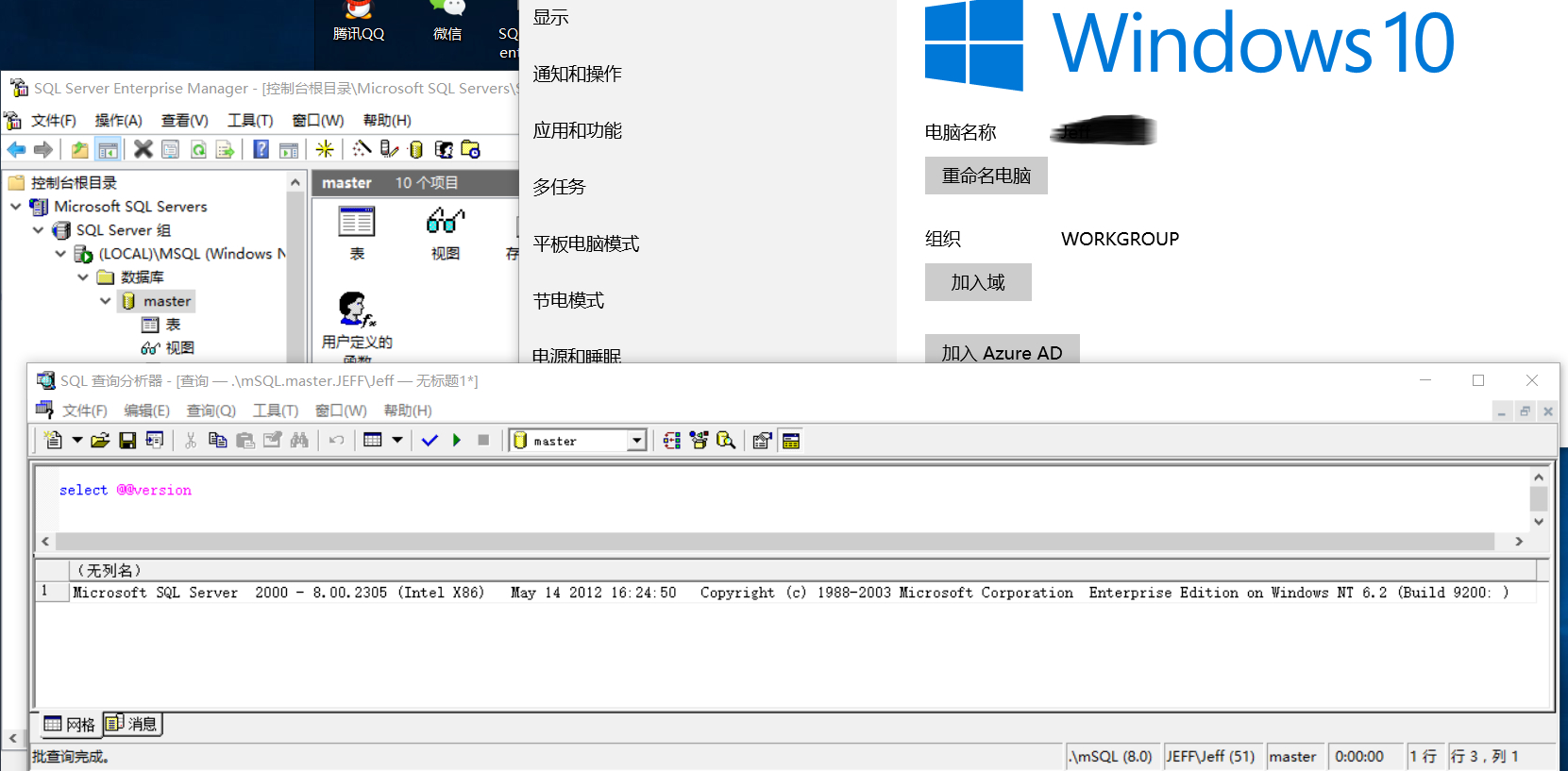The height and width of the screenshot is (771, 1568).
Task: Click the refresh icon in Enterprise Manager toolbar
Action: 198,149
